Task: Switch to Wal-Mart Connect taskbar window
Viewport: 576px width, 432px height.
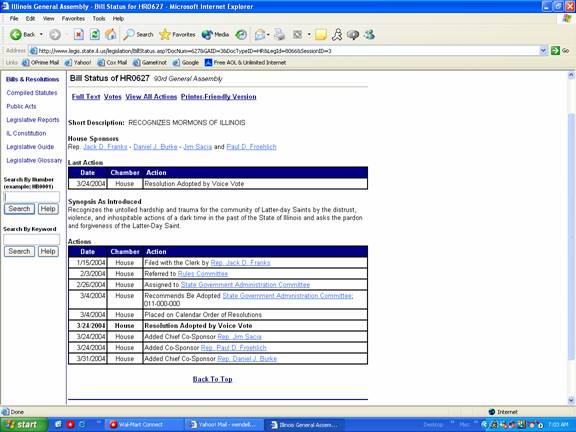Action: point(143,425)
